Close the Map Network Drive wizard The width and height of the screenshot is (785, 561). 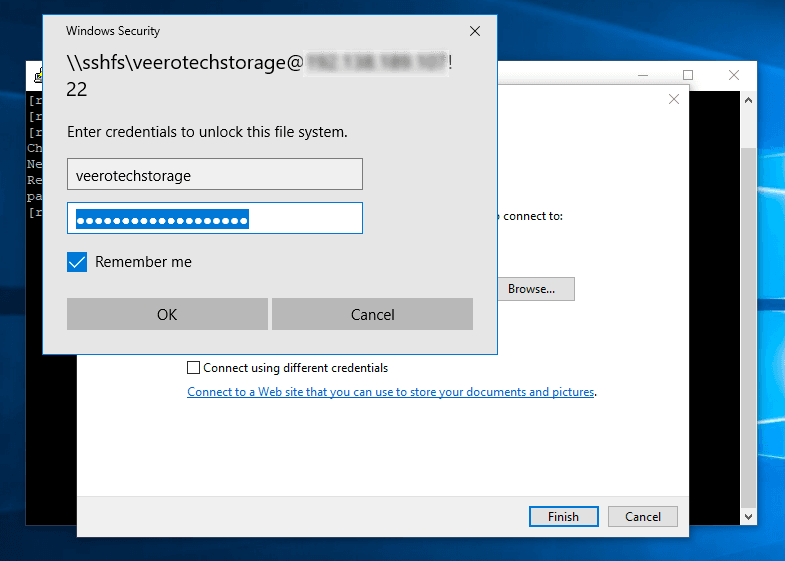coord(674,99)
